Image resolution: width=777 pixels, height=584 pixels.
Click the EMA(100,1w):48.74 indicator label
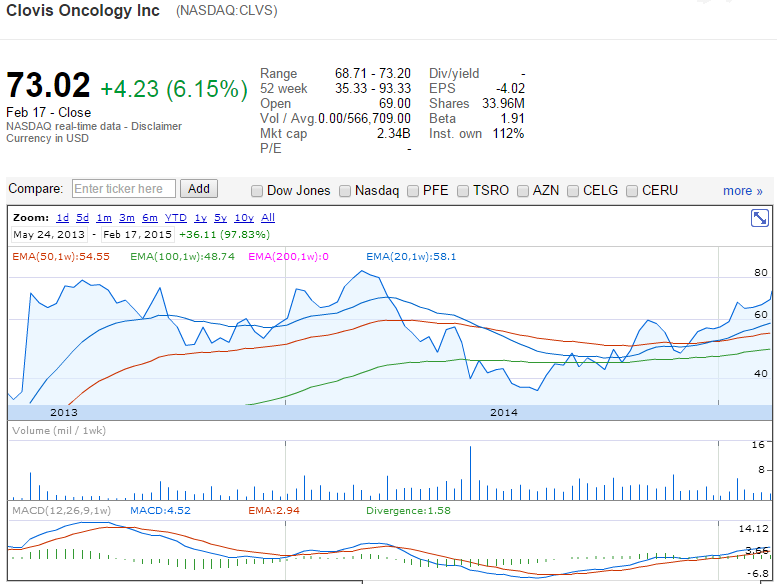(182, 257)
